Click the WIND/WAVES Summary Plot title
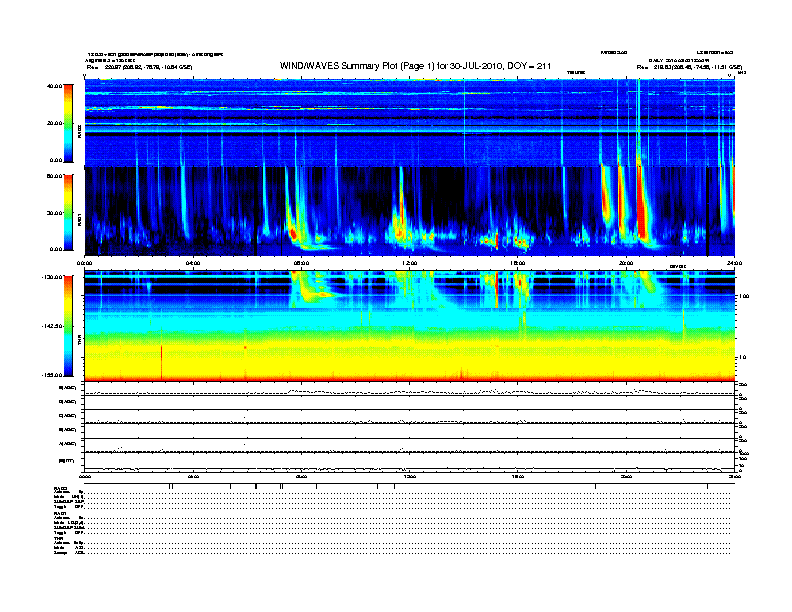Viewport: 792px width, 612px height. tap(415, 66)
